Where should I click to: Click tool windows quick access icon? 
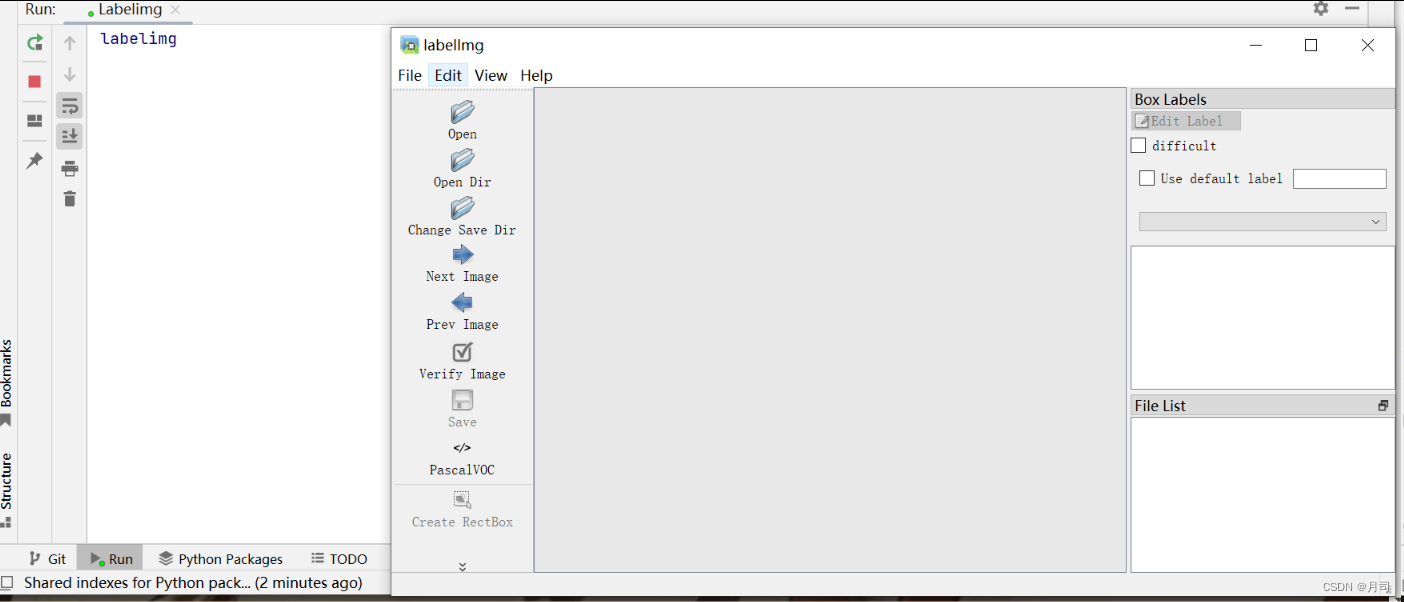pos(7,583)
